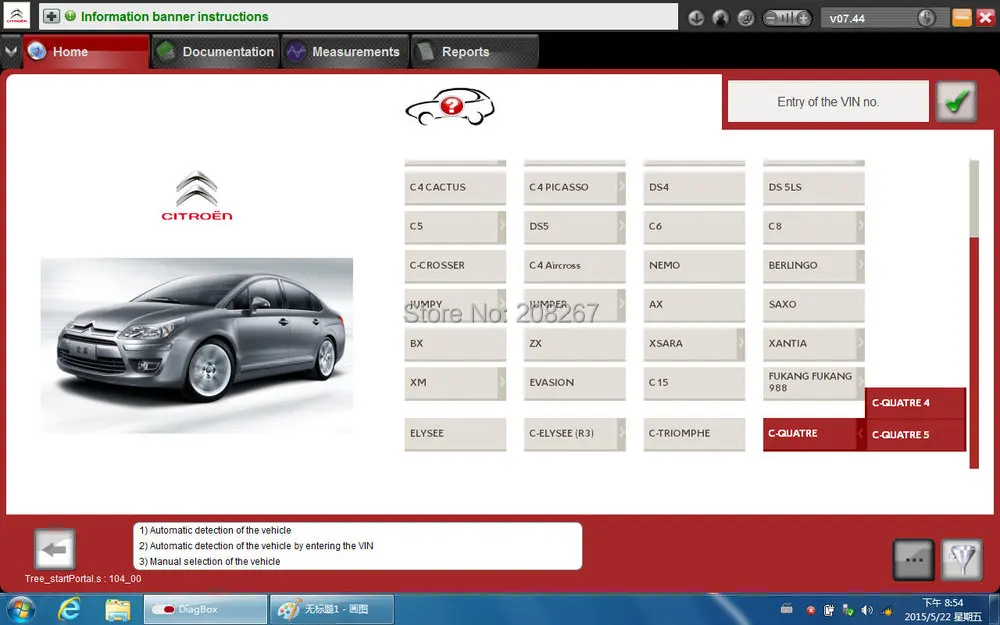Click the increase plus on top bar level control
Image resolution: width=1000 pixels, height=625 pixels.
pyautogui.click(x=804, y=18)
